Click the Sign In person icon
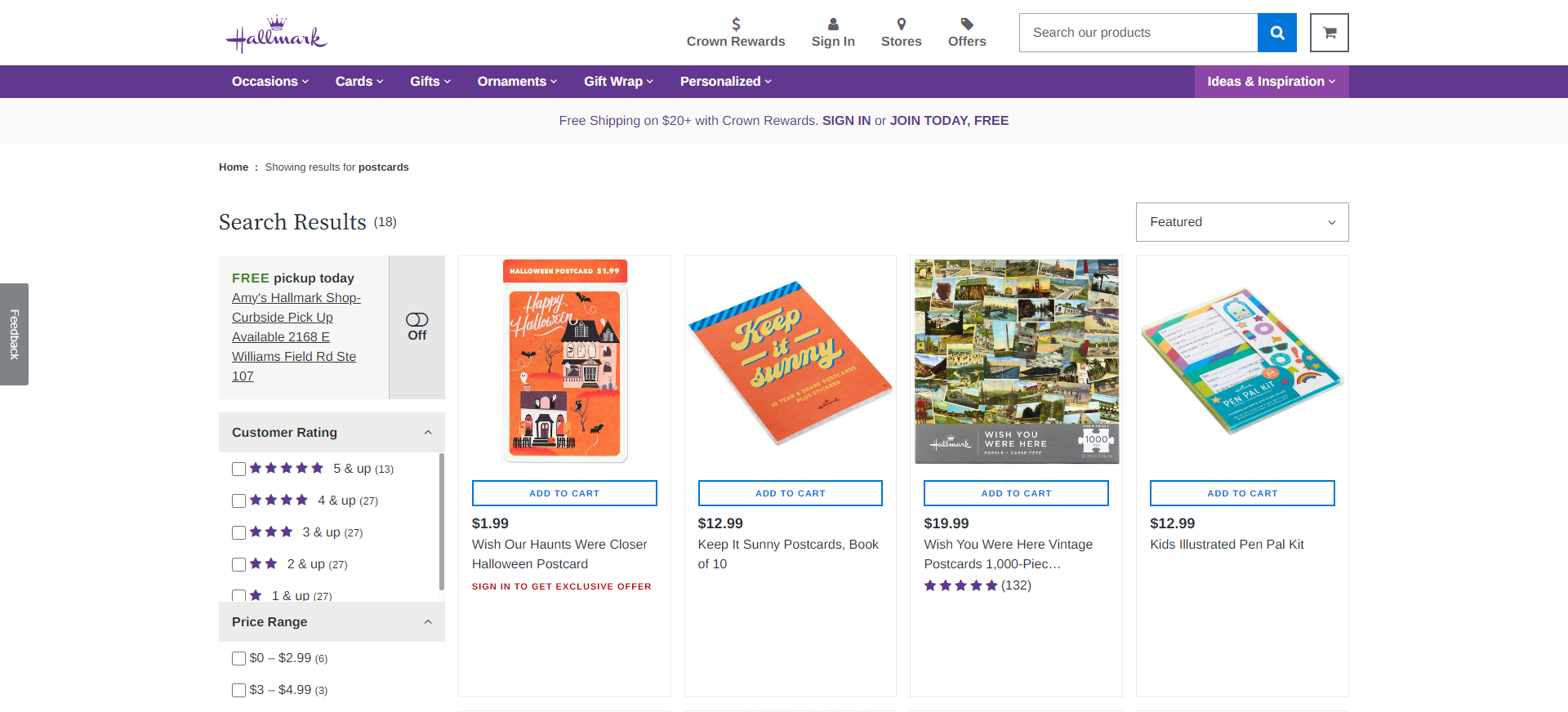The image size is (1568, 712). 832,24
